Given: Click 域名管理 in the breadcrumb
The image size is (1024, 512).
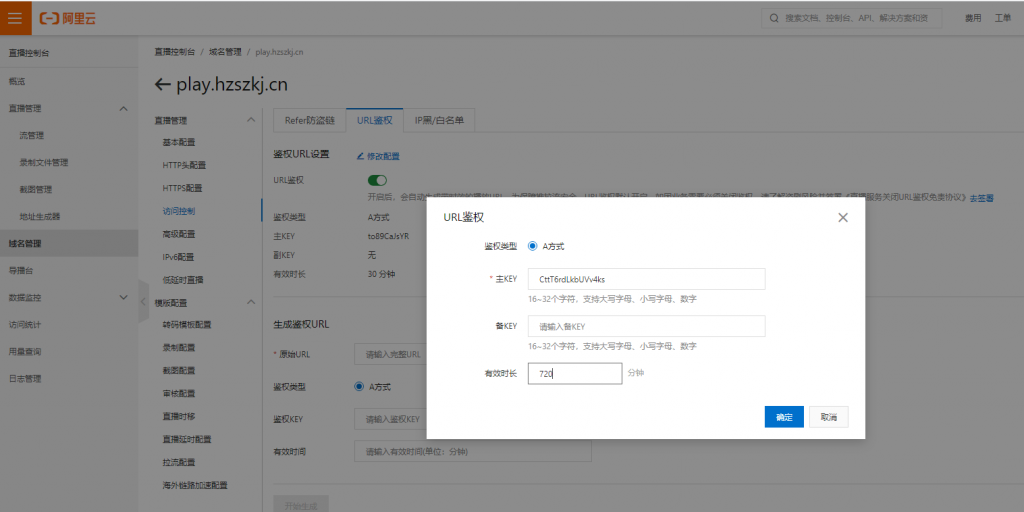Looking at the screenshot, I should pyautogui.click(x=225, y=52).
